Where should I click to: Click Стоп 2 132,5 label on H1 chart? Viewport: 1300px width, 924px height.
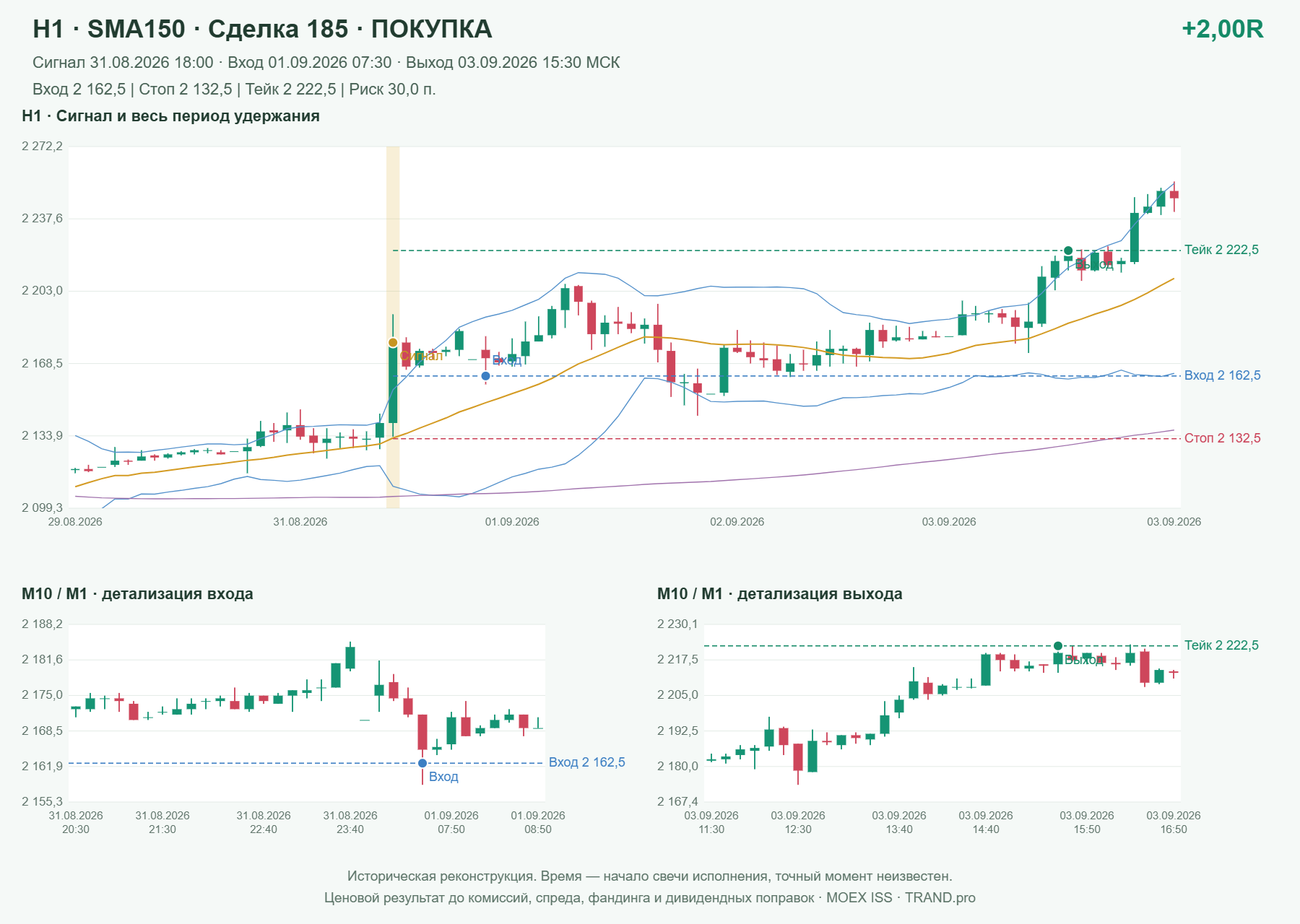pyautogui.click(x=1223, y=438)
